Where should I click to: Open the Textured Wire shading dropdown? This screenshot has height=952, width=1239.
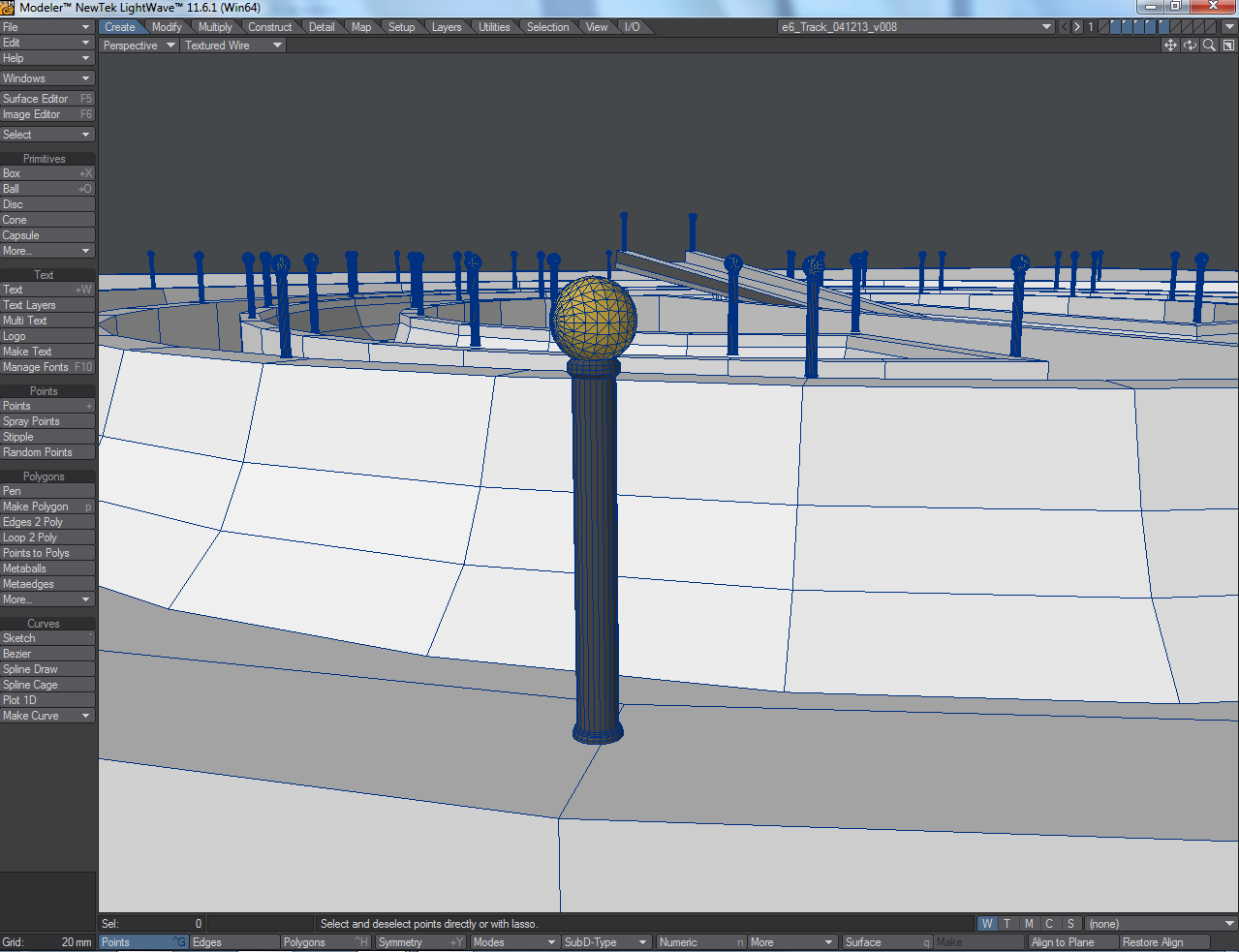231,45
